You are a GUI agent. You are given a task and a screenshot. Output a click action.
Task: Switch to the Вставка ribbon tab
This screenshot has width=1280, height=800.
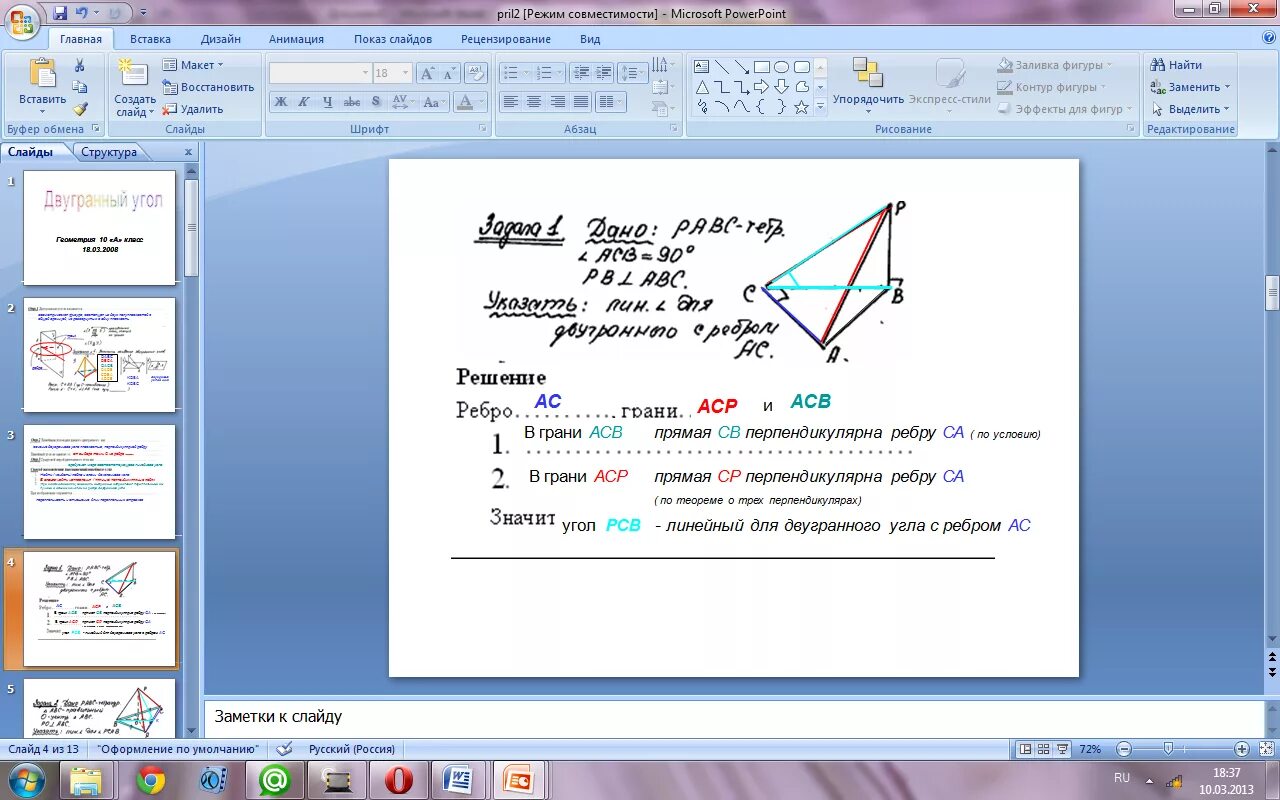pos(150,39)
